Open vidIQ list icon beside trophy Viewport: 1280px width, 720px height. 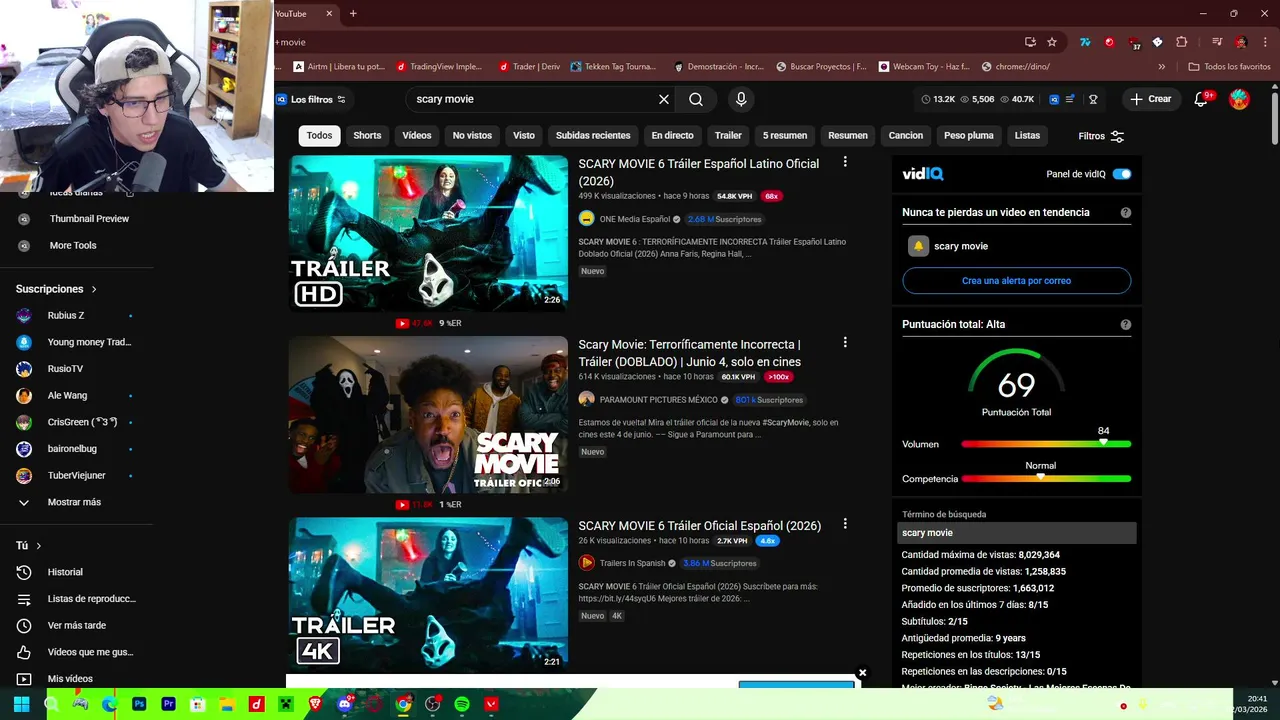click(x=1070, y=99)
